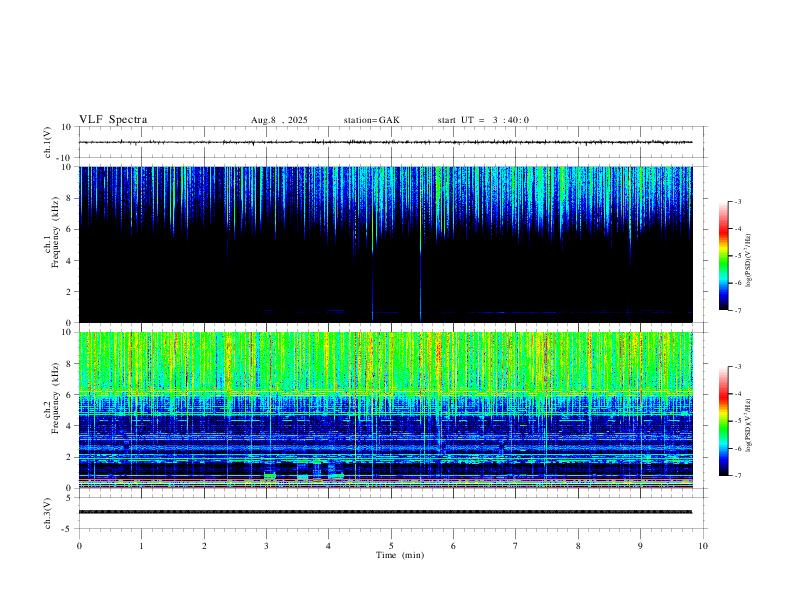The height and width of the screenshot is (612, 792).
Task: Click the 'station=GAK' label
Action: pyautogui.click(x=371, y=120)
